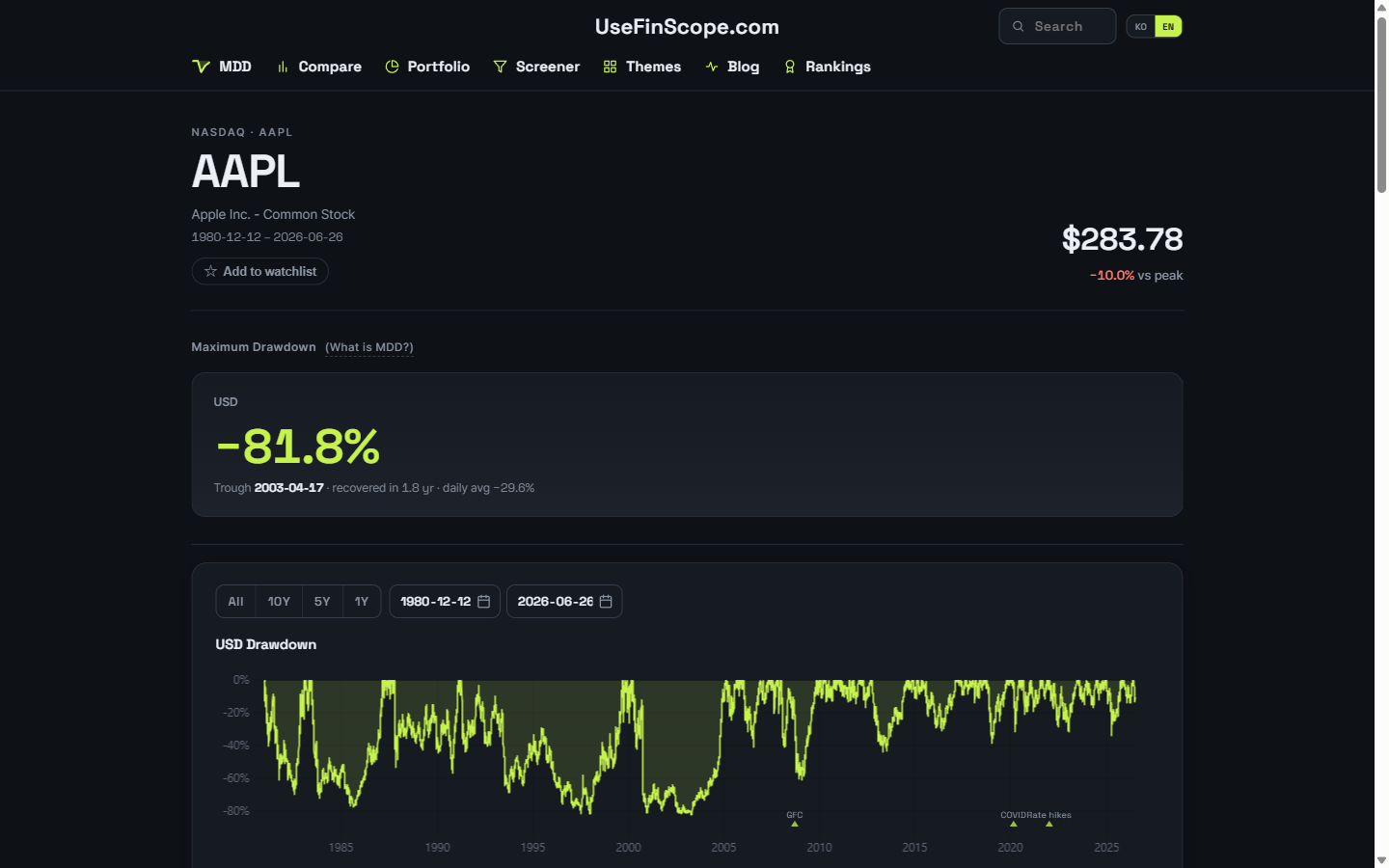Click the 1985 x-axis year label

(x=340, y=848)
